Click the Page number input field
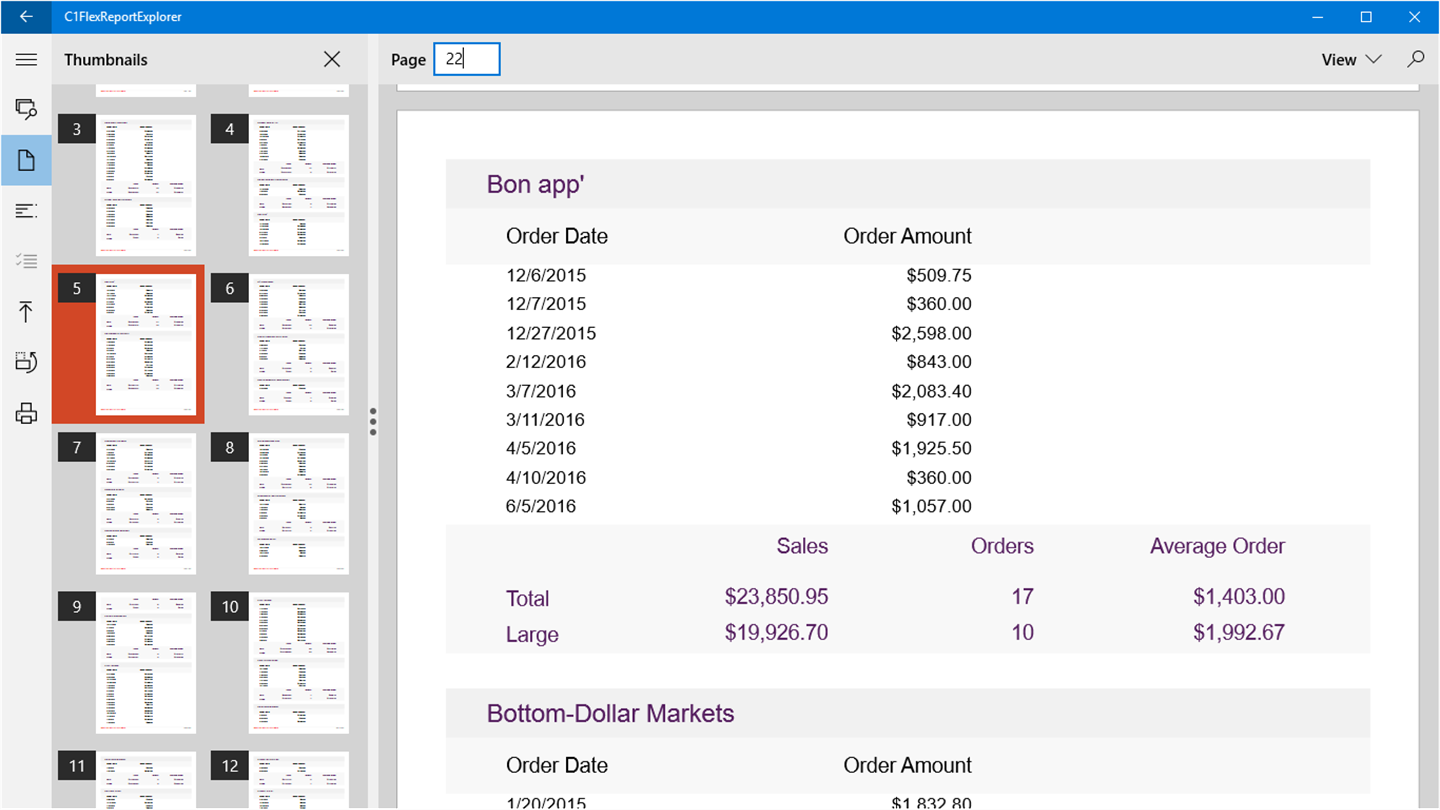The height and width of the screenshot is (810, 1440). tap(467, 60)
